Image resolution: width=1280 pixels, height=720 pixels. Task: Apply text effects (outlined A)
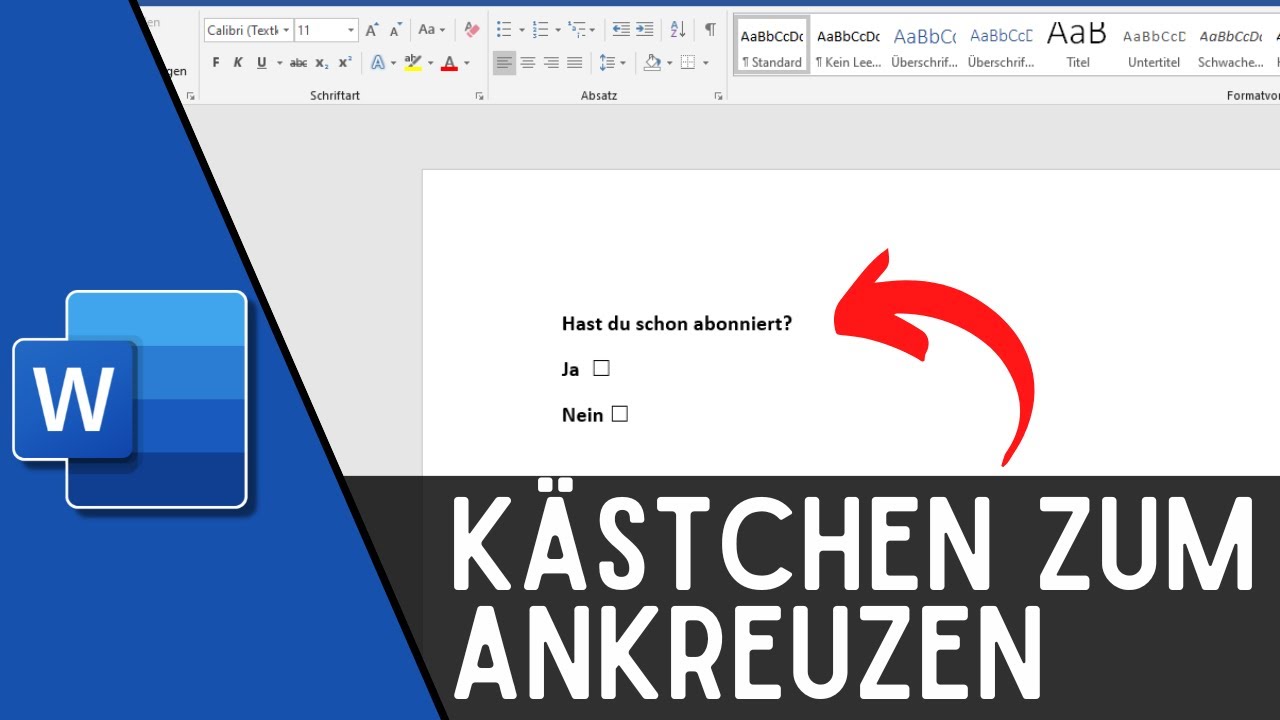tap(379, 63)
